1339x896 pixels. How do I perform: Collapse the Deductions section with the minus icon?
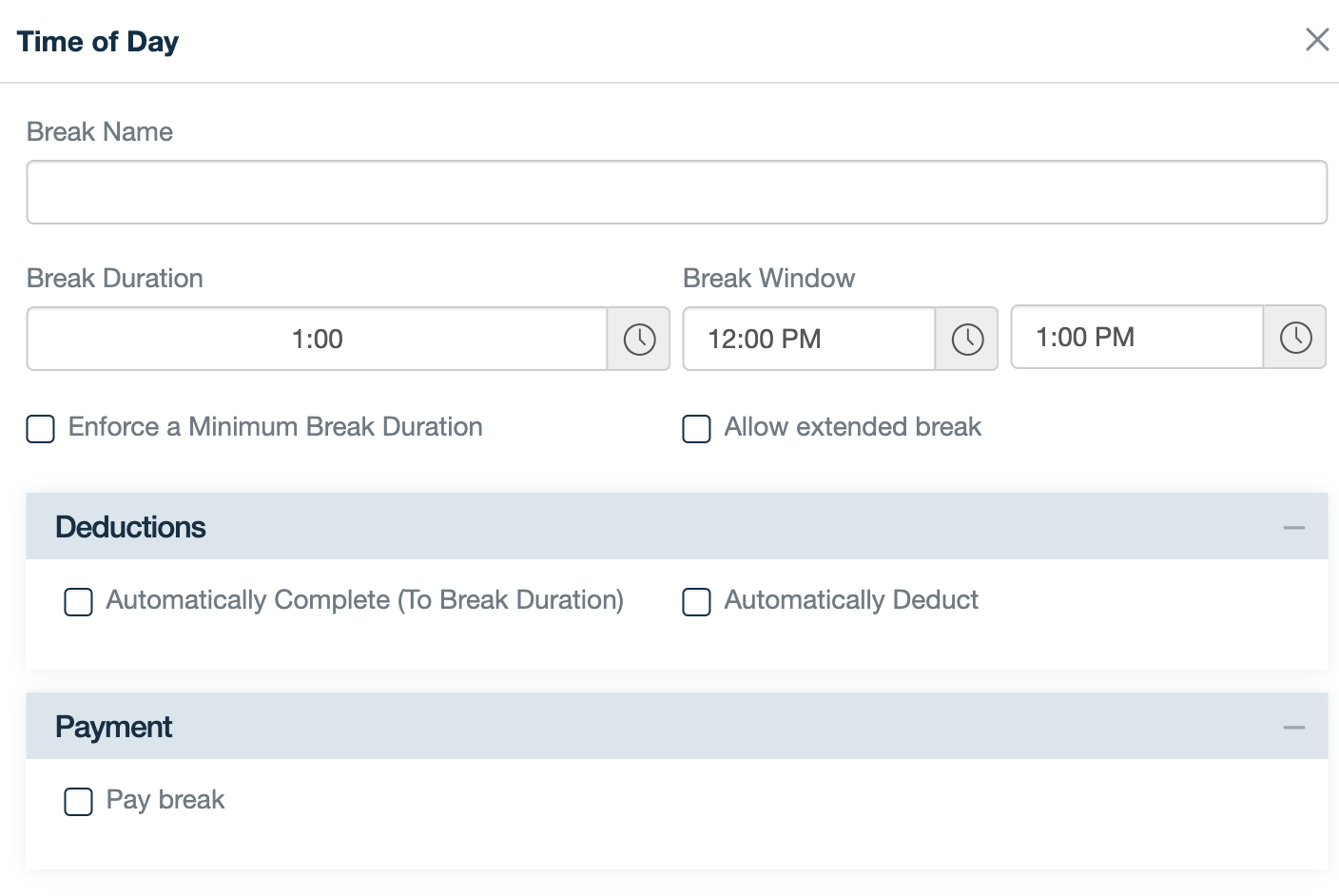(x=1293, y=528)
